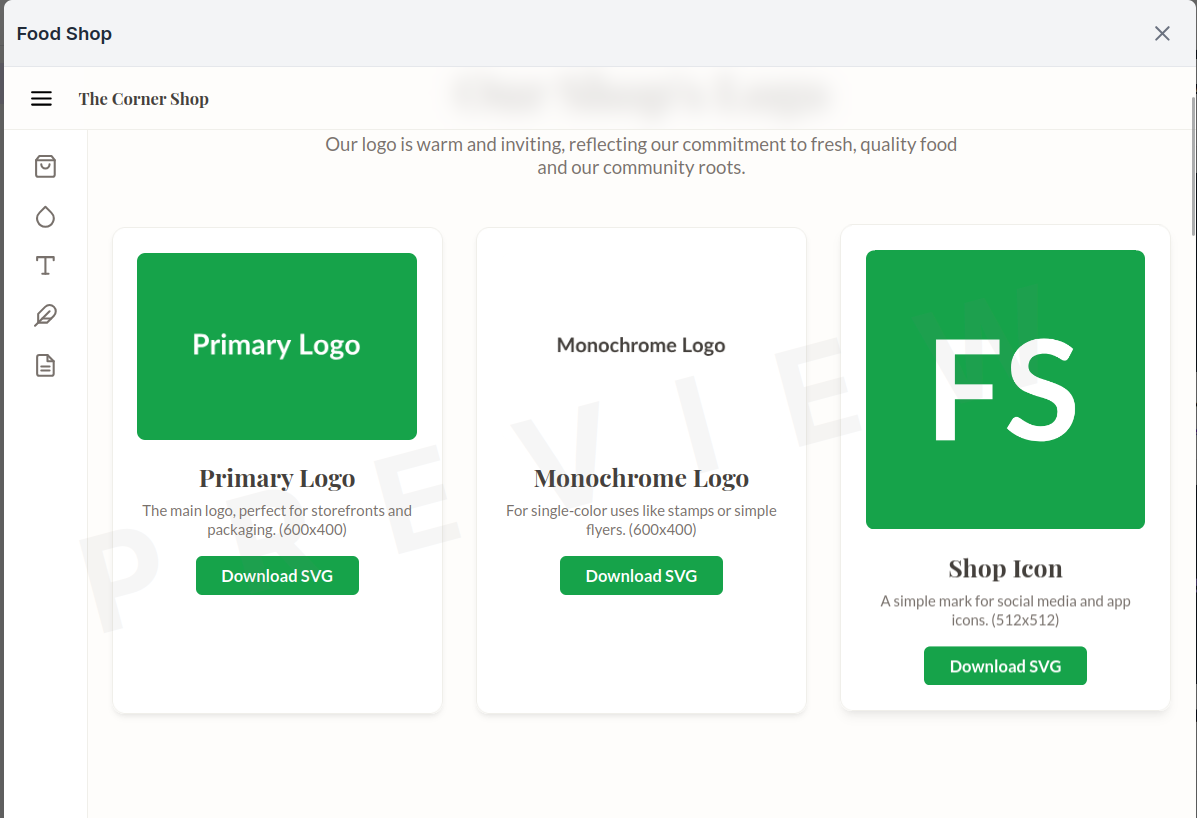Open the hamburger menu
The height and width of the screenshot is (818, 1197).
[41, 99]
